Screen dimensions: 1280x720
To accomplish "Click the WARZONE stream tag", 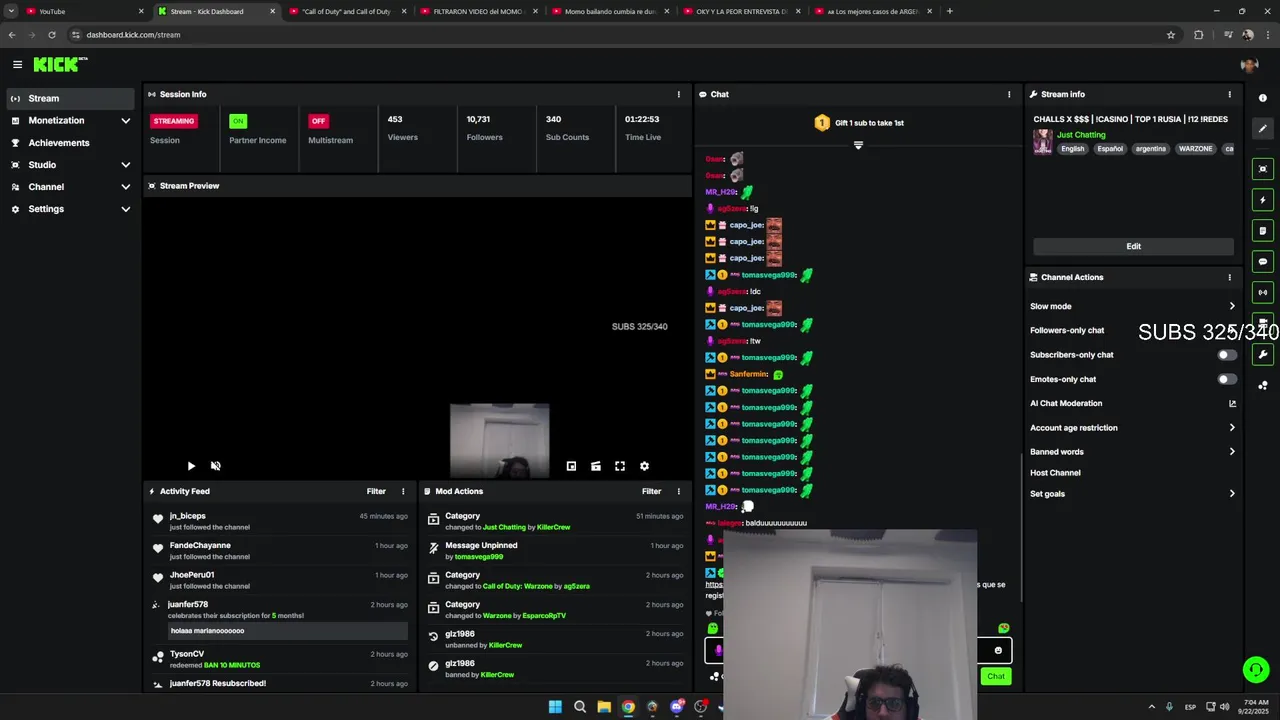I will click(1195, 149).
